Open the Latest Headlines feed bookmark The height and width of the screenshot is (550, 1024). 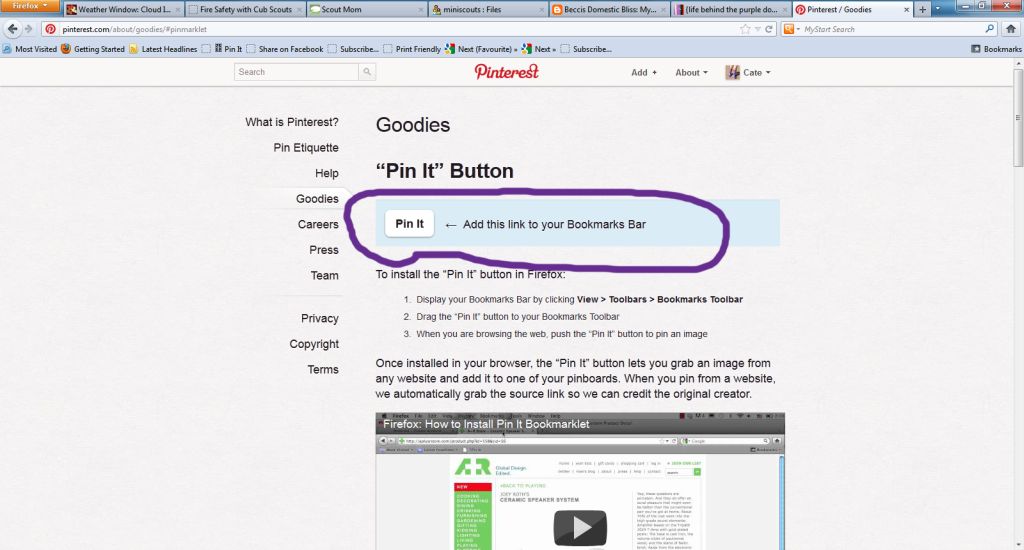click(163, 49)
